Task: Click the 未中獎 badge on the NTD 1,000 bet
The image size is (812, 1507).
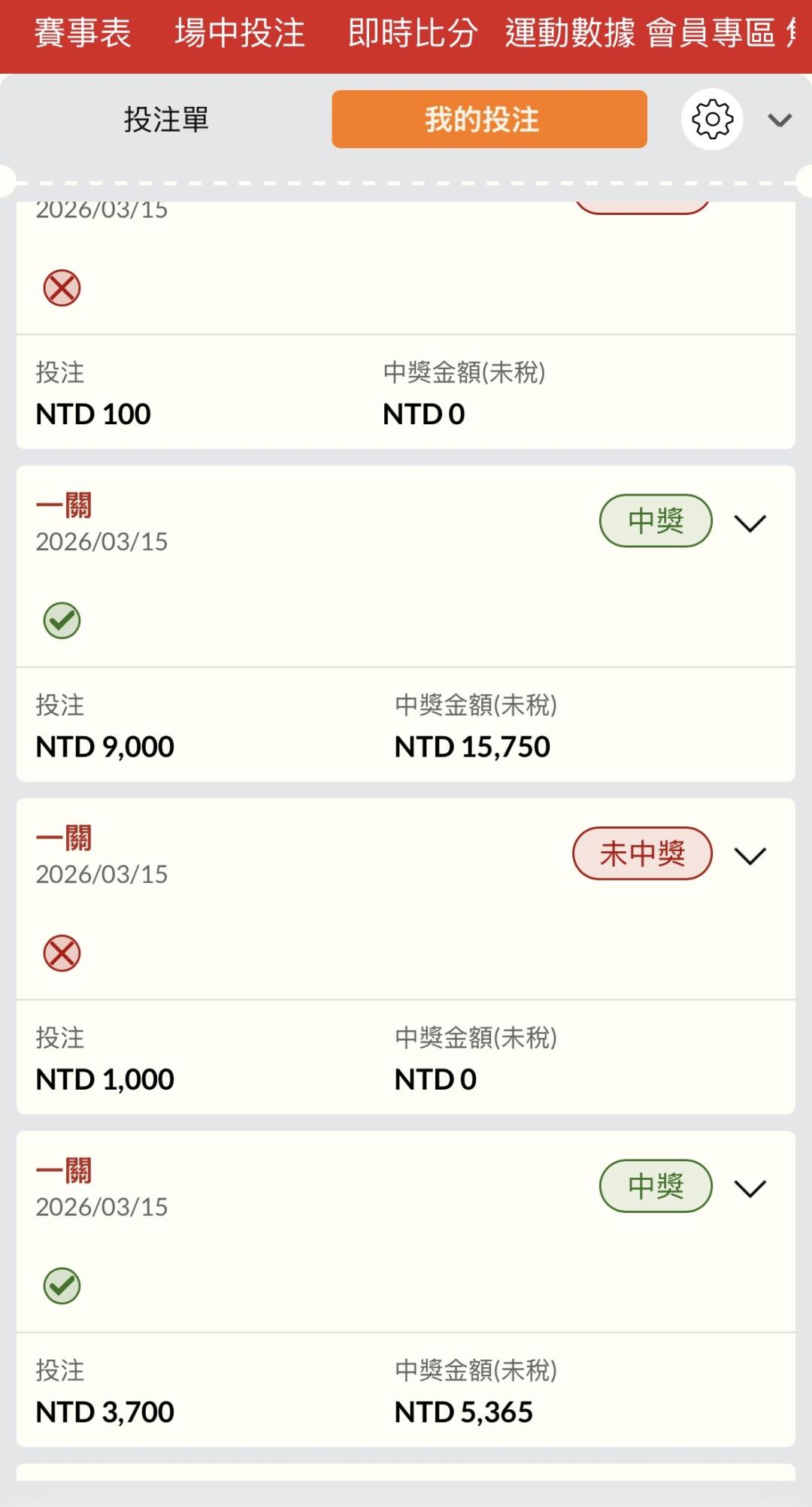Action: pos(642,854)
